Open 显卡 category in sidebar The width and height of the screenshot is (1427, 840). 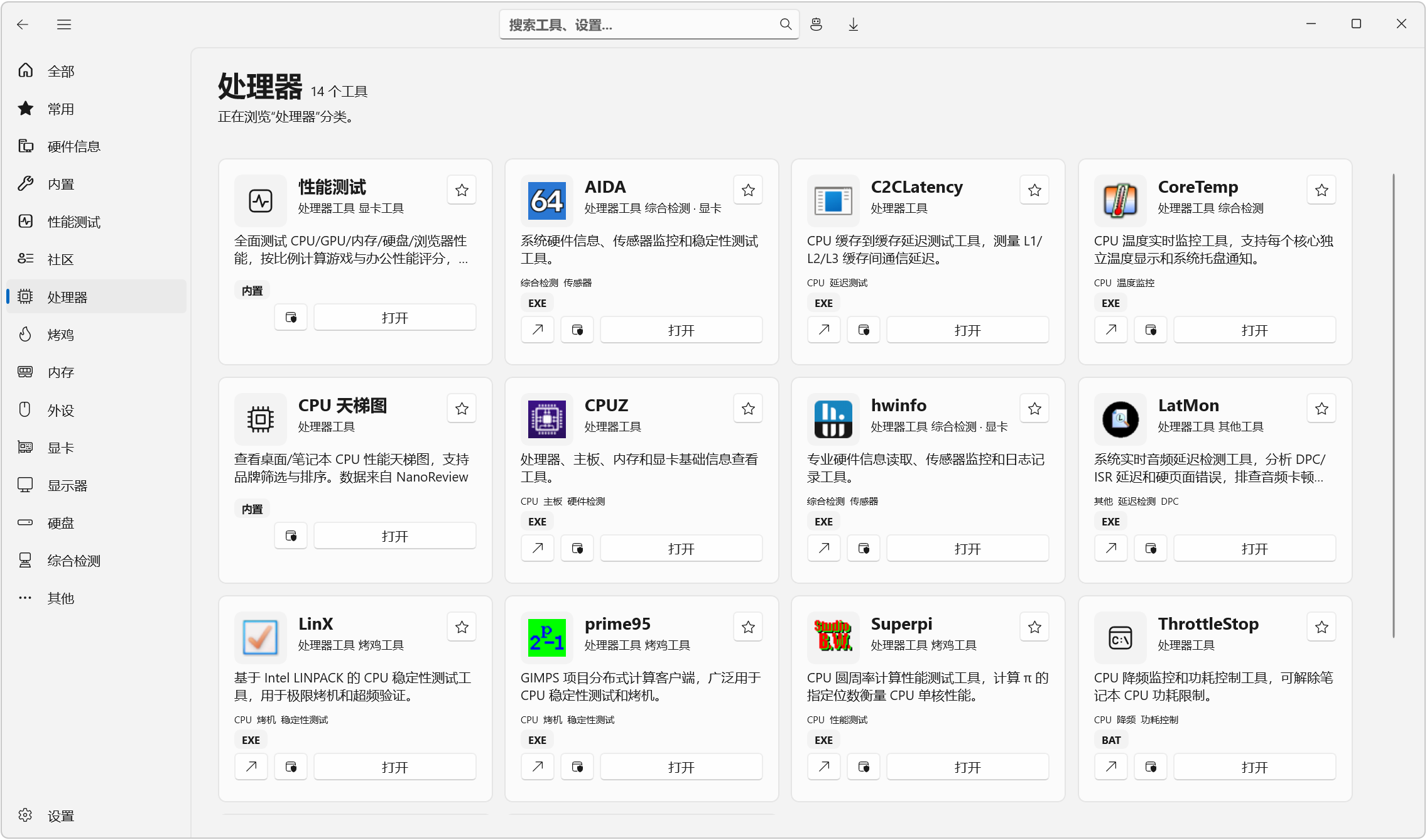pos(96,448)
